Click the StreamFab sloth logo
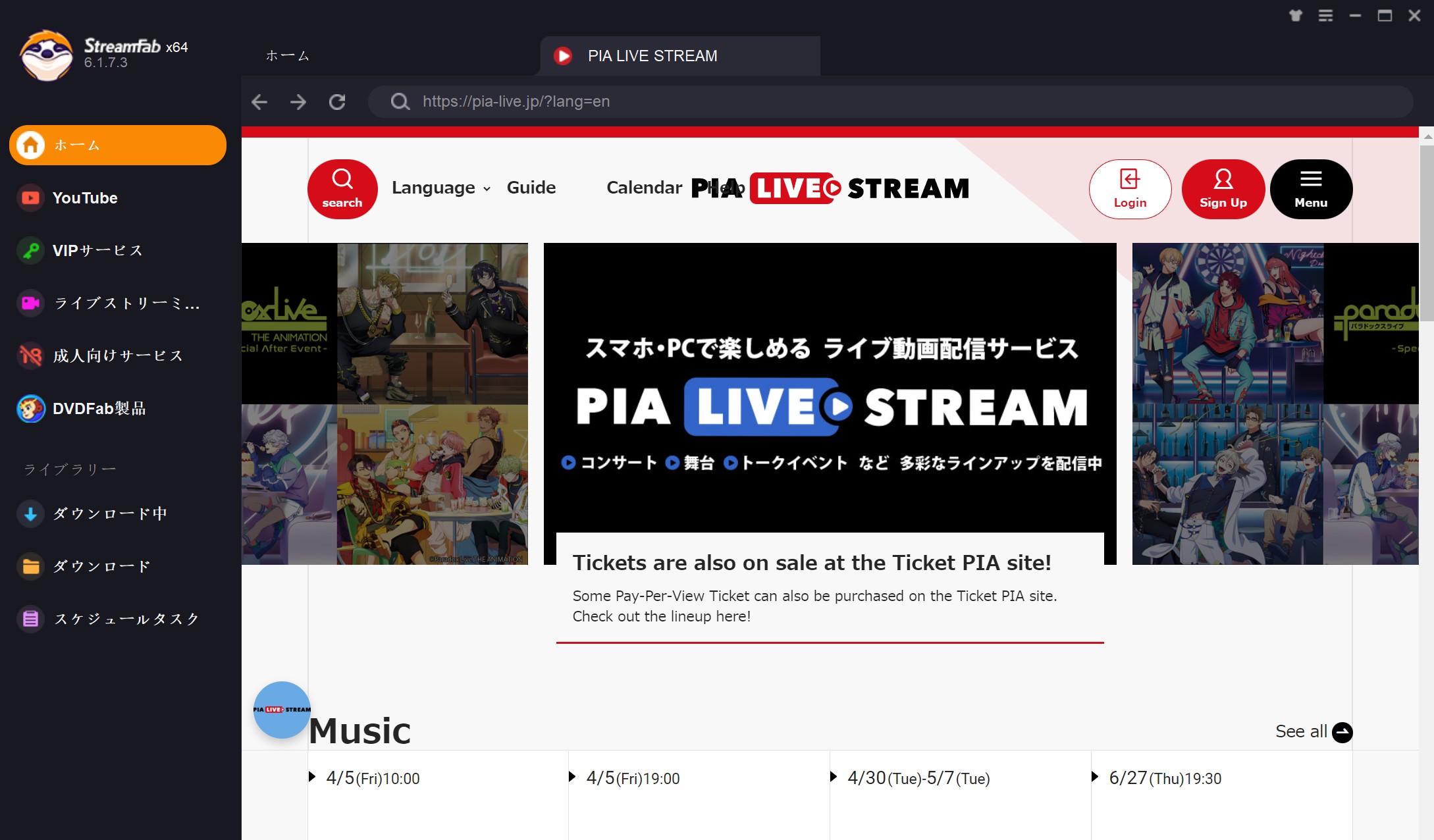 tap(46, 55)
